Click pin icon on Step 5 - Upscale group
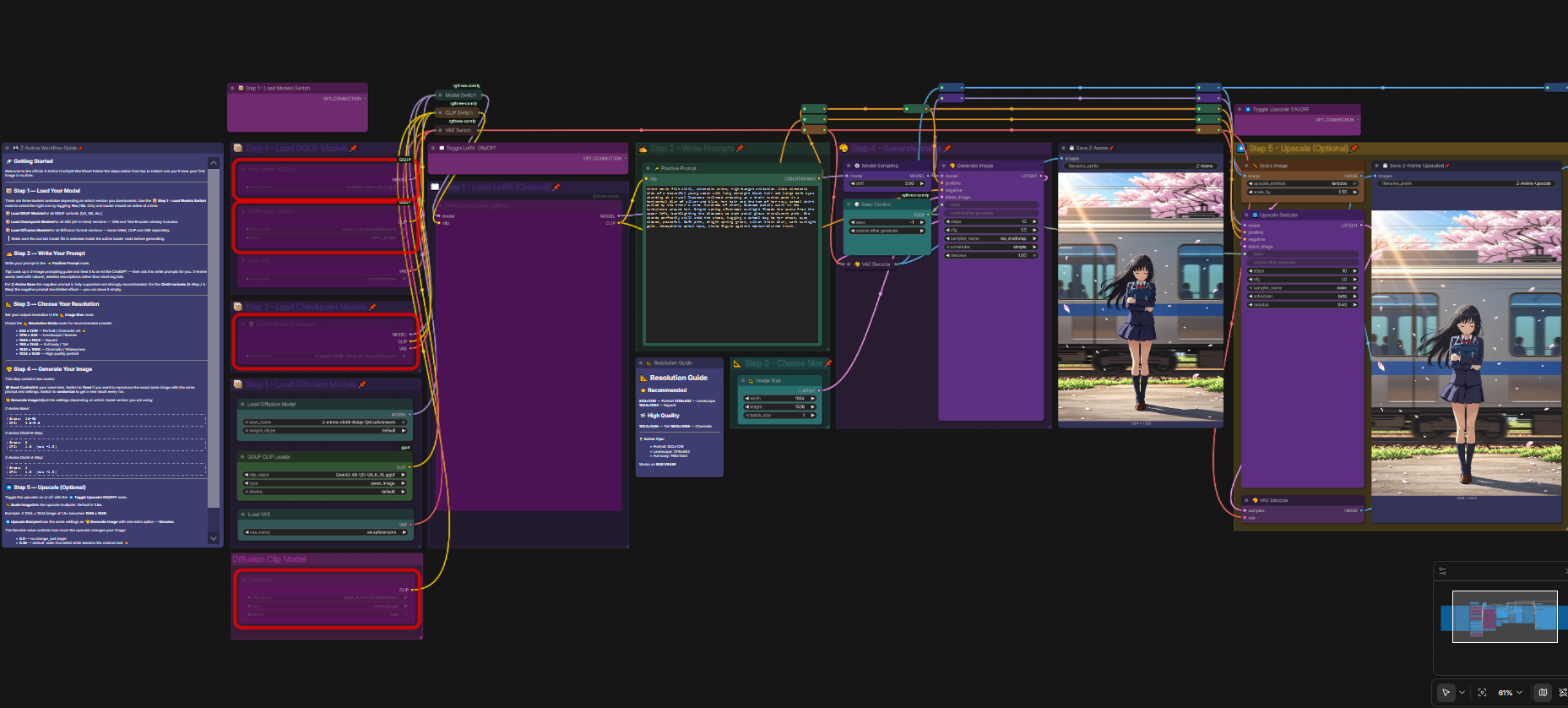Viewport: 1568px width, 708px height. [1354, 148]
